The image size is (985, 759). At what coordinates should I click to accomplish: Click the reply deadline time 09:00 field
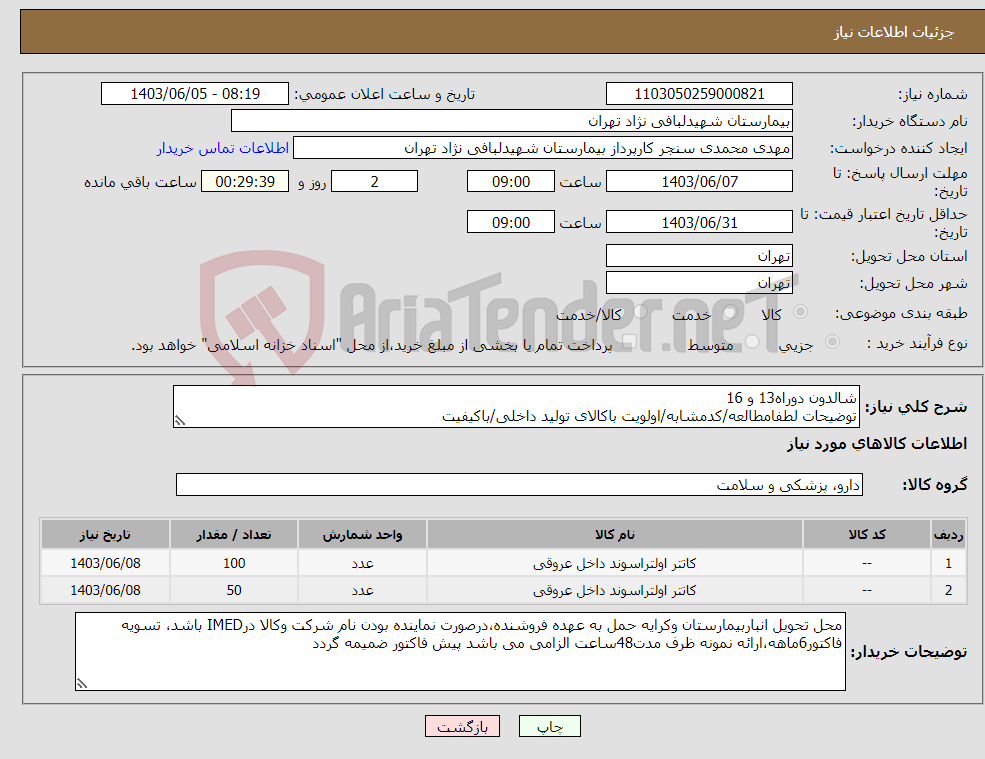[511, 182]
